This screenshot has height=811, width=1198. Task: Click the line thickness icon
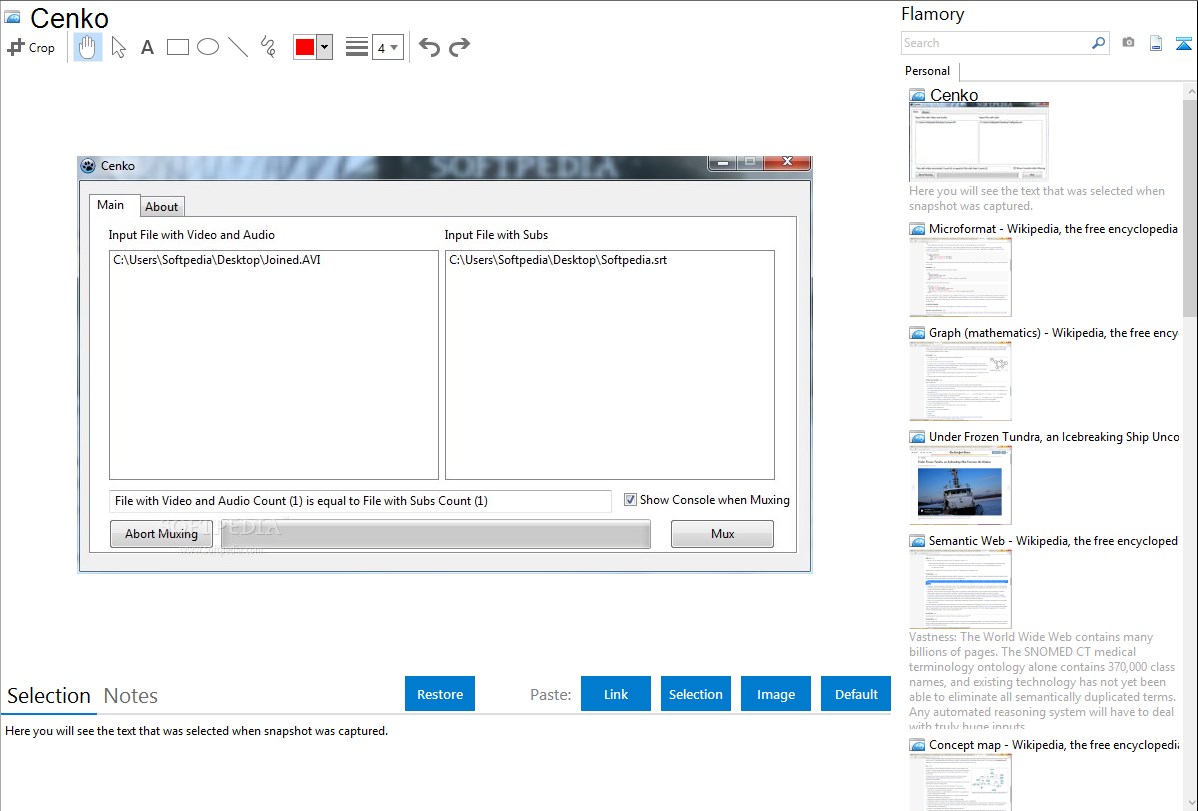[x=357, y=47]
